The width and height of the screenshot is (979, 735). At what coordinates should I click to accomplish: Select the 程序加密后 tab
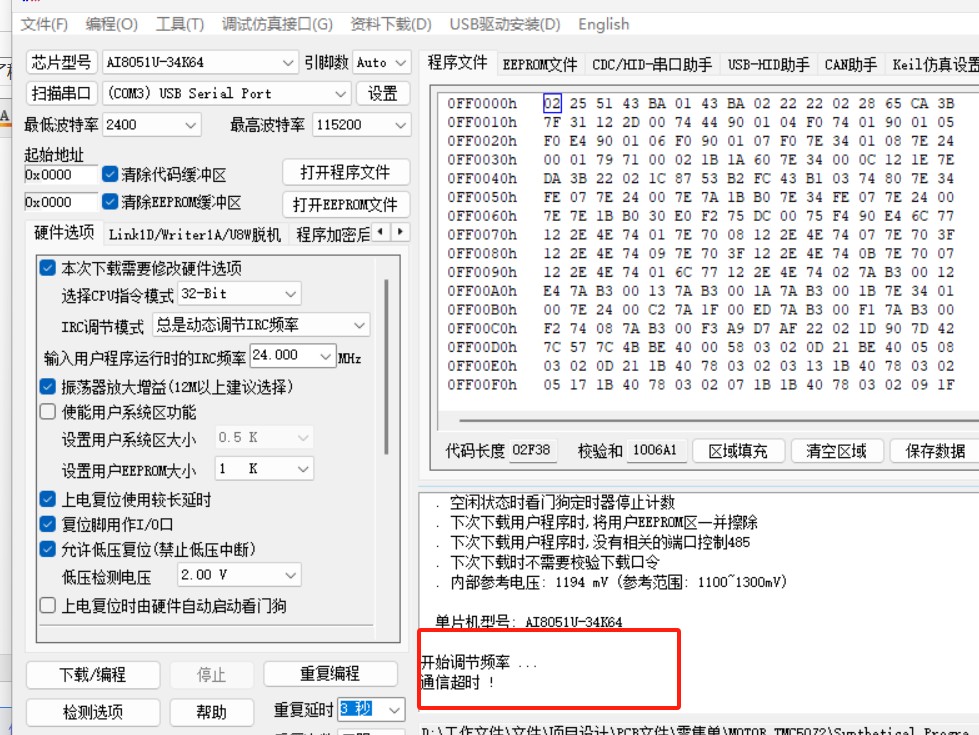point(333,235)
